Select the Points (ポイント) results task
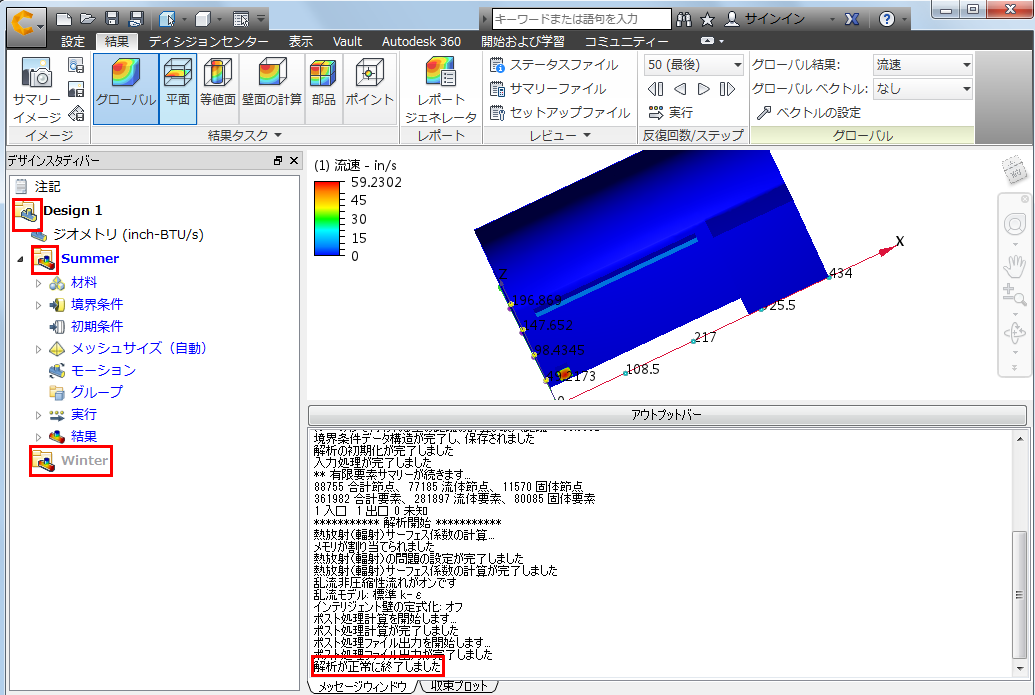1035x695 pixels. pos(370,89)
